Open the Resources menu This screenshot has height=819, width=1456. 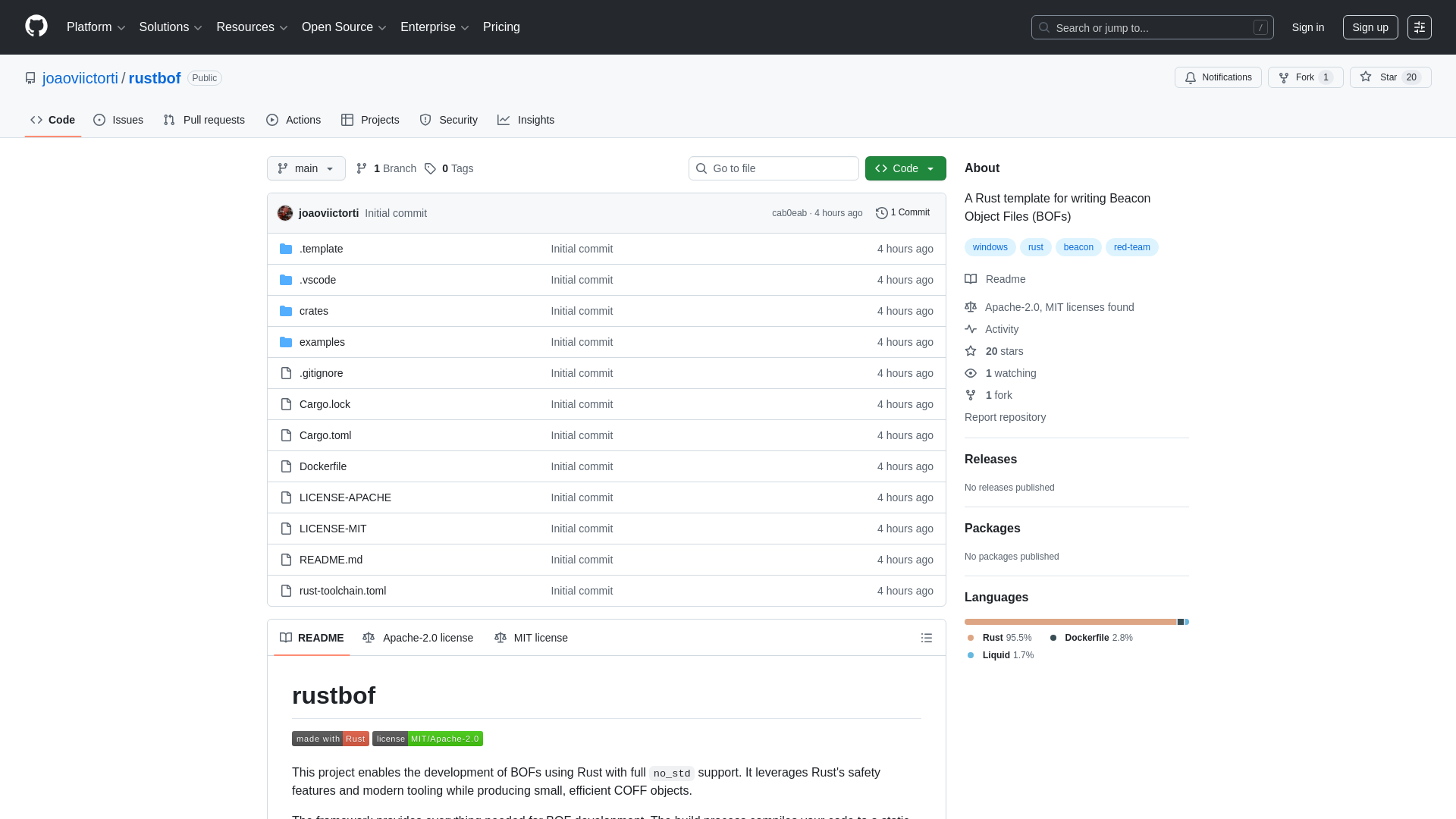click(x=251, y=27)
